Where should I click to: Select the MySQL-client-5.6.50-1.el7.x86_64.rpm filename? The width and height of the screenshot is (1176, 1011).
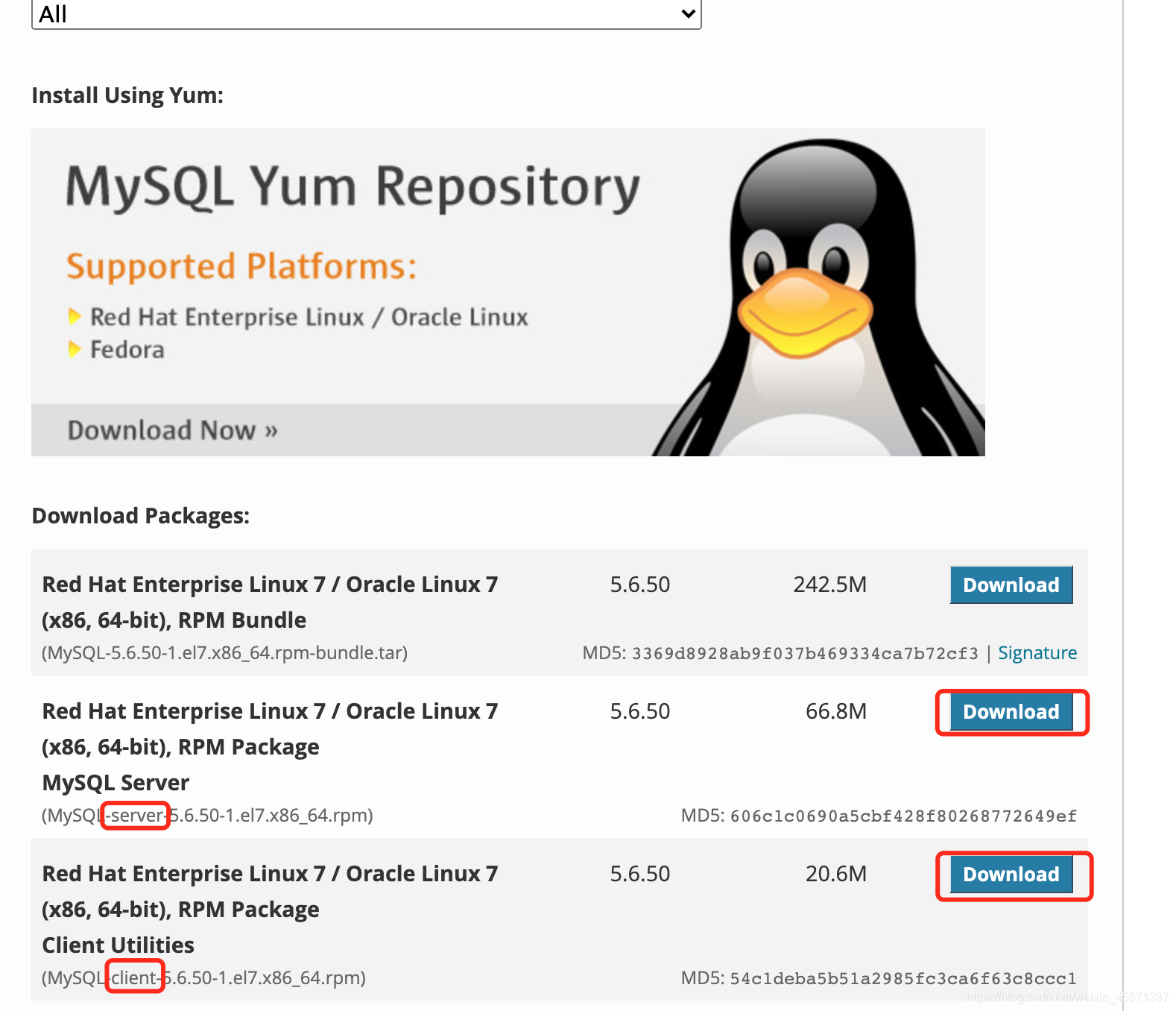pos(203,978)
